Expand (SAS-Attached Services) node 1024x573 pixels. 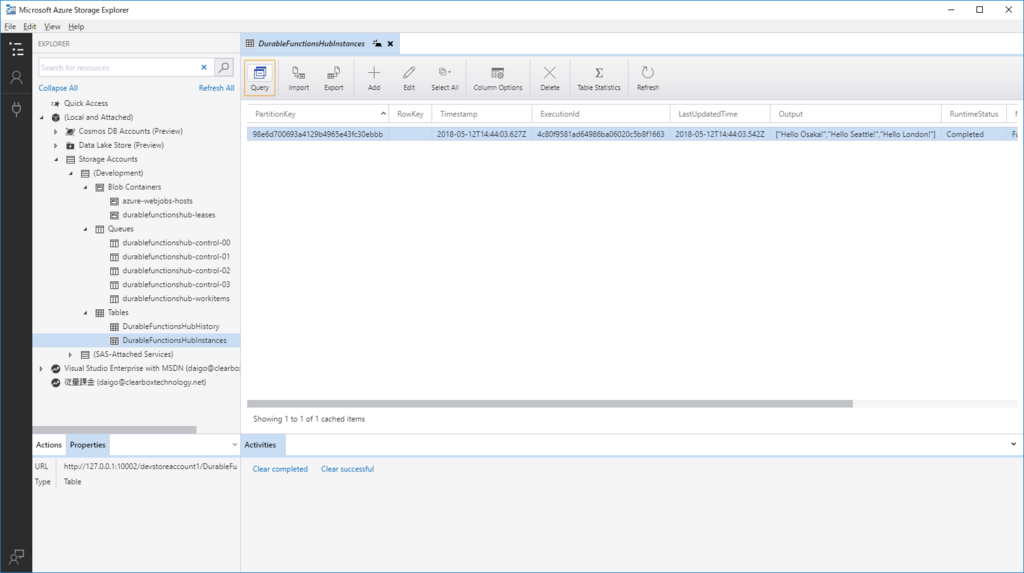(71, 355)
